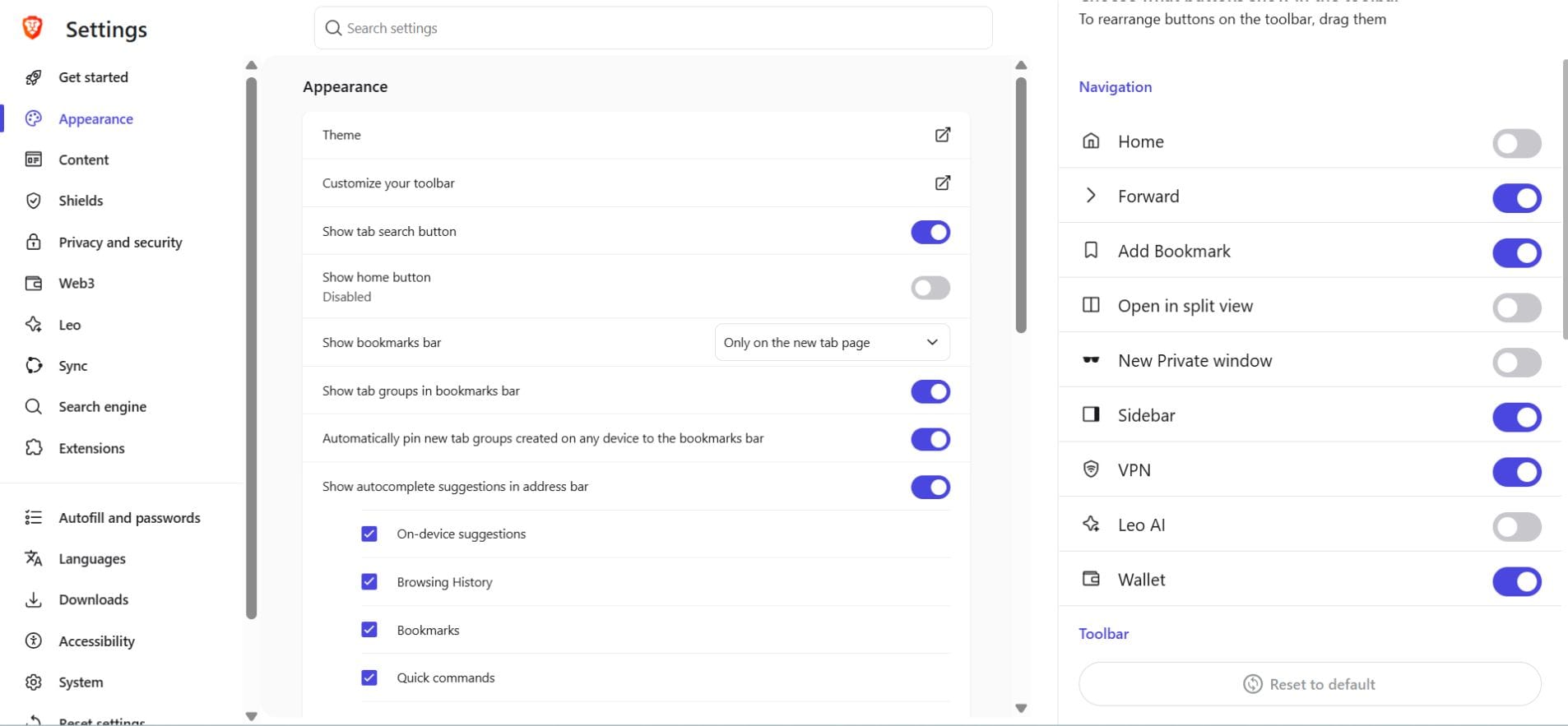
Task: Enable the Show home button toggle
Action: 930,288
